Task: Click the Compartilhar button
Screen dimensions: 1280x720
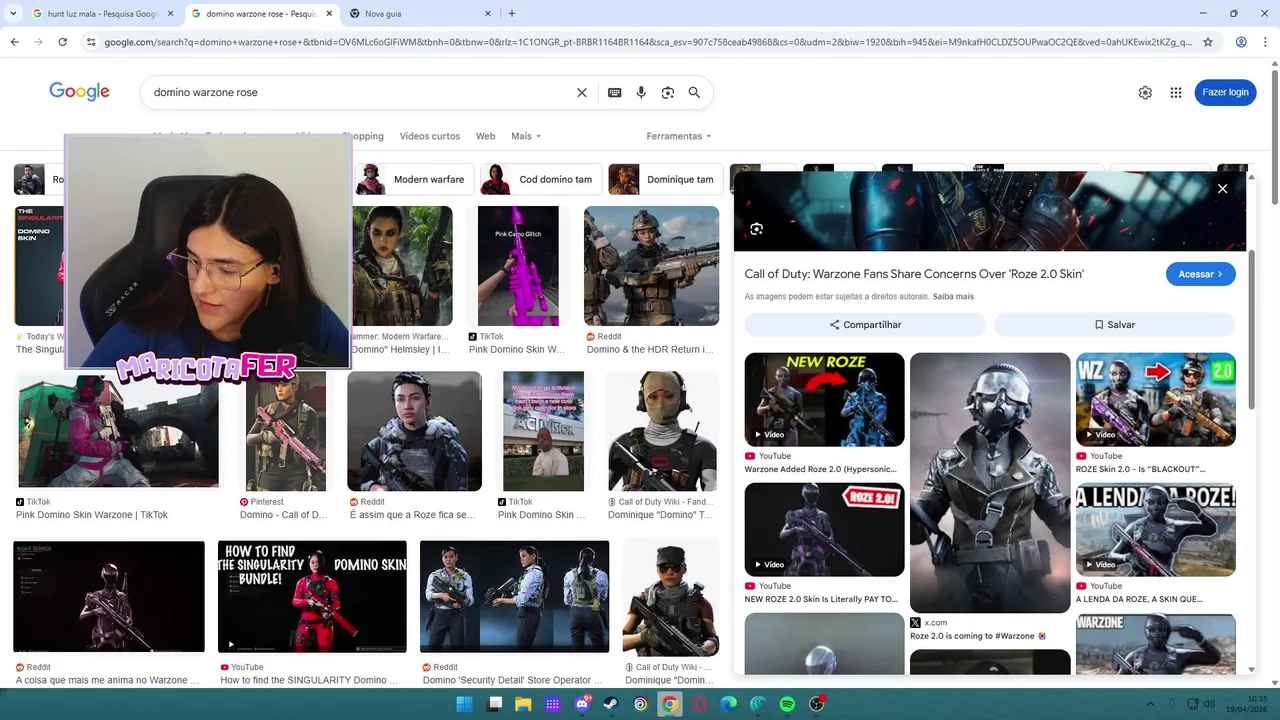Action: pos(865,325)
